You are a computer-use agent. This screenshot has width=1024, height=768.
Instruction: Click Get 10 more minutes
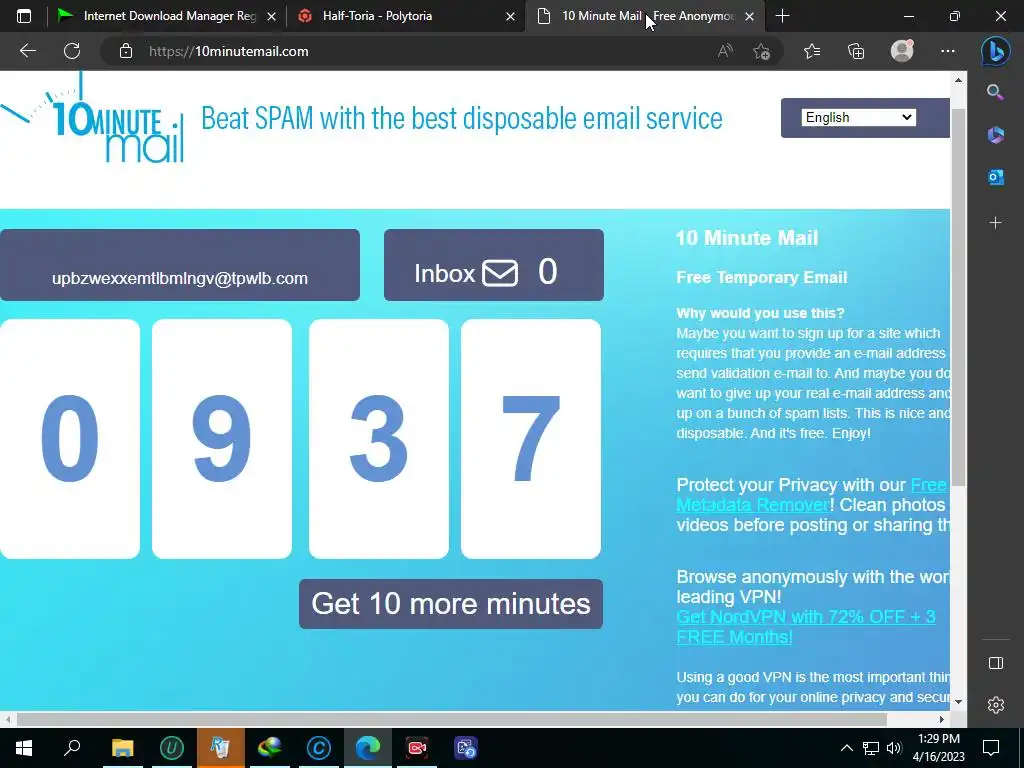451,604
